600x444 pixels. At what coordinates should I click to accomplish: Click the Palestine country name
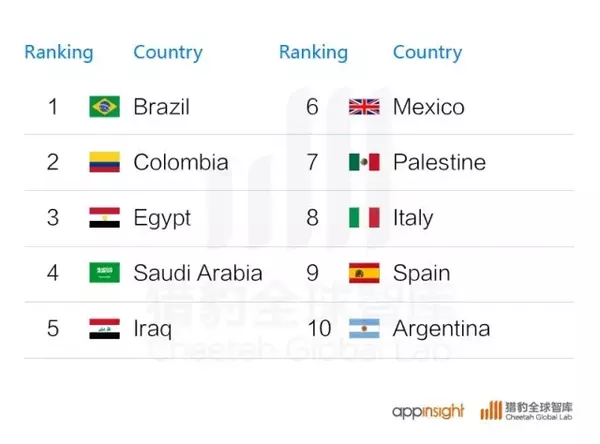pos(439,162)
